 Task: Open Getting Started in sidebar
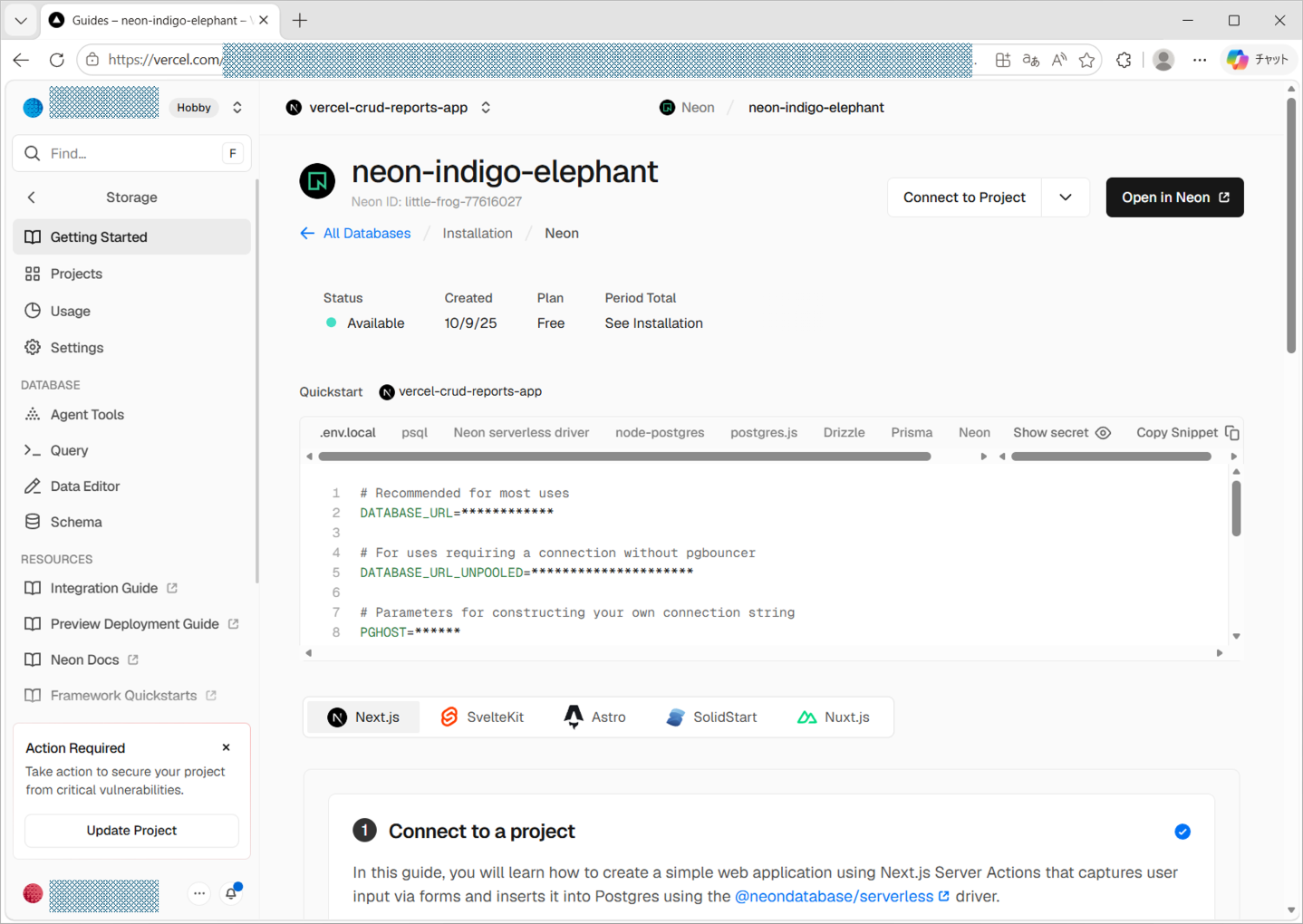[x=131, y=236]
